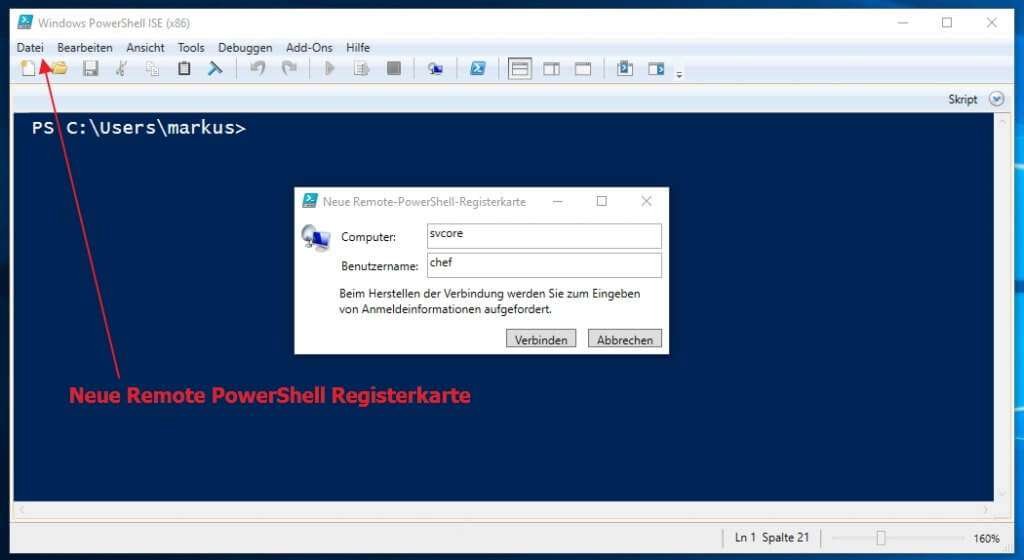Viewport: 1024px width, 560px height.
Task: Focus the Benutzername input field
Action: 544,265
